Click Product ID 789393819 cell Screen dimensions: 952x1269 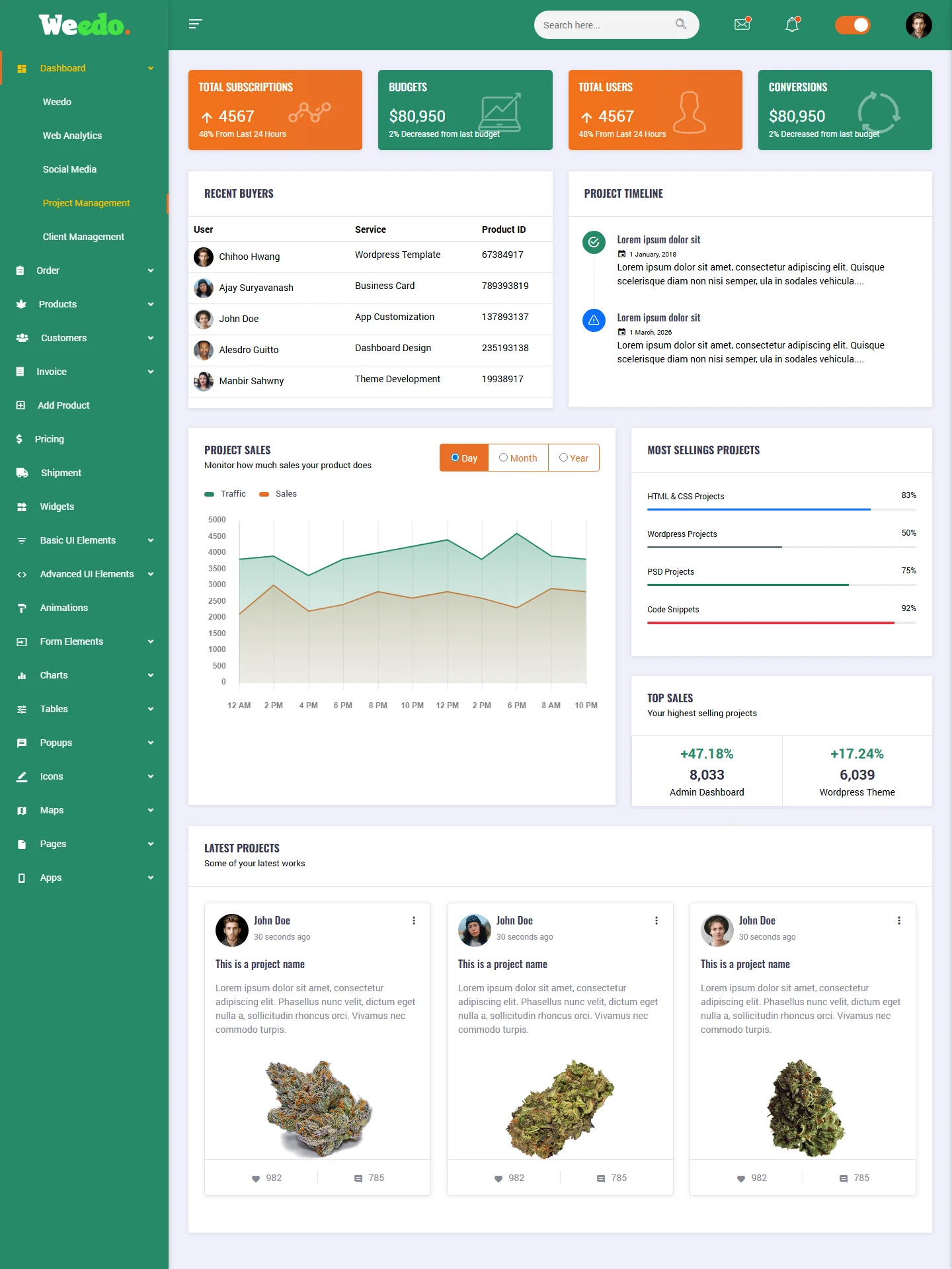pyautogui.click(x=505, y=286)
